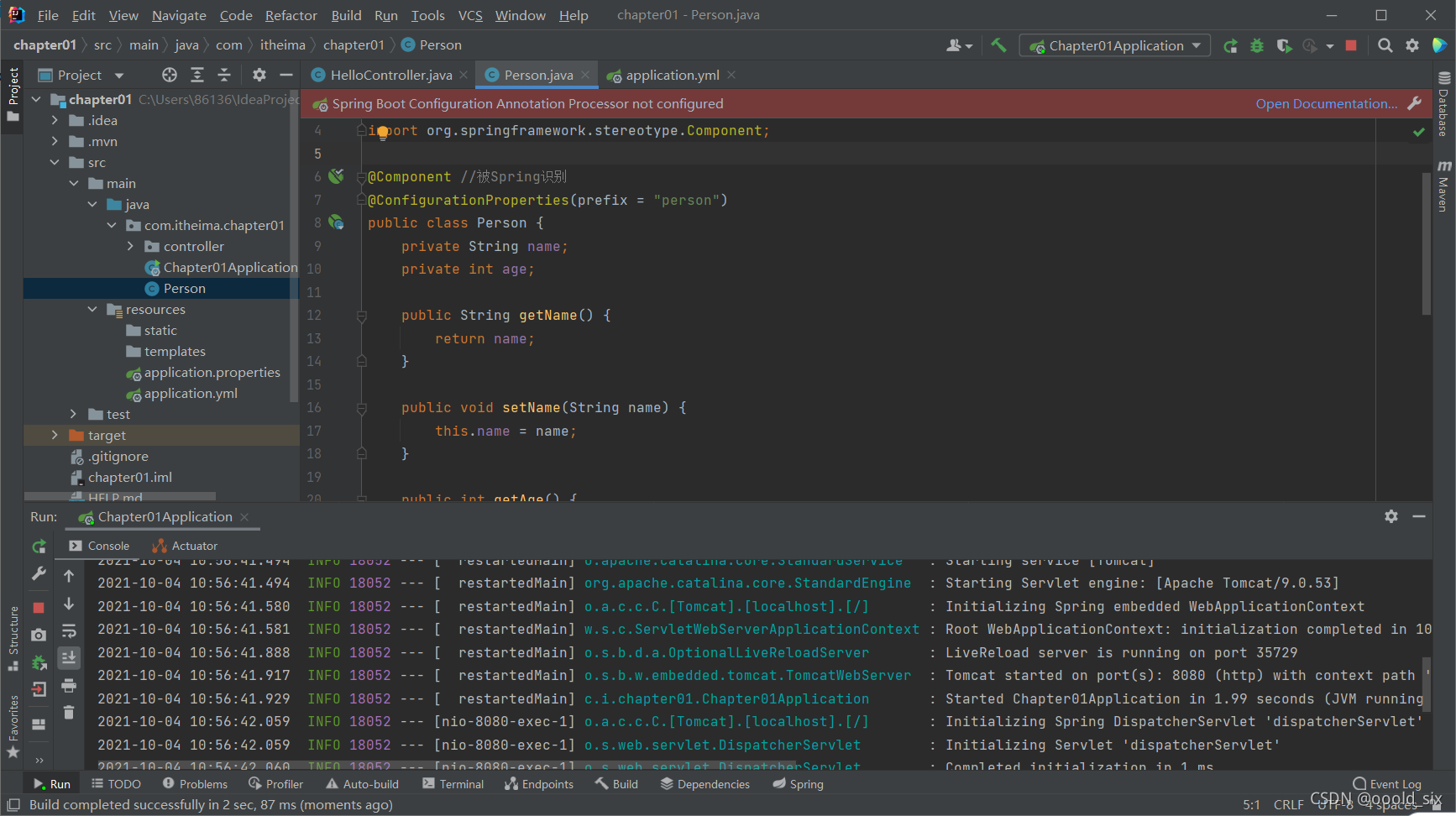Rerun Chapter01Application from the top toolbar

pos(1230,45)
